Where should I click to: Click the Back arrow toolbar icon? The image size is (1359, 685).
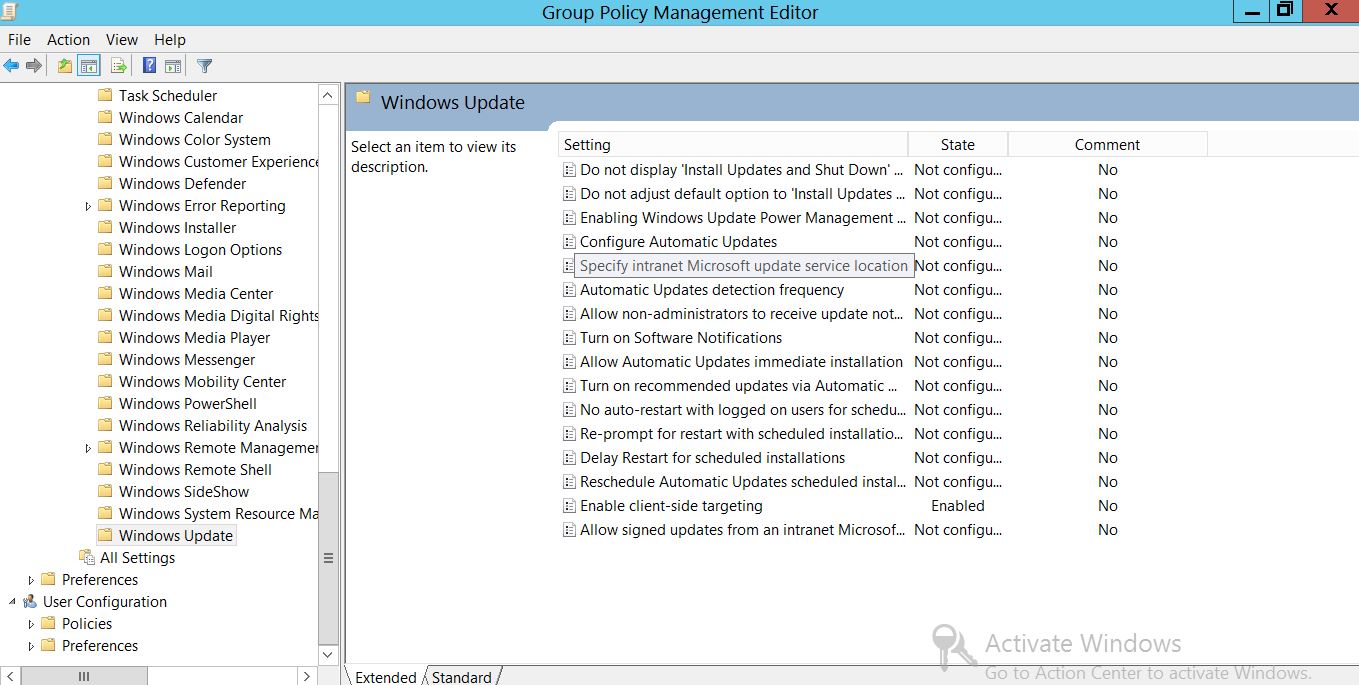pyautogui.click(x=11, y=66)
